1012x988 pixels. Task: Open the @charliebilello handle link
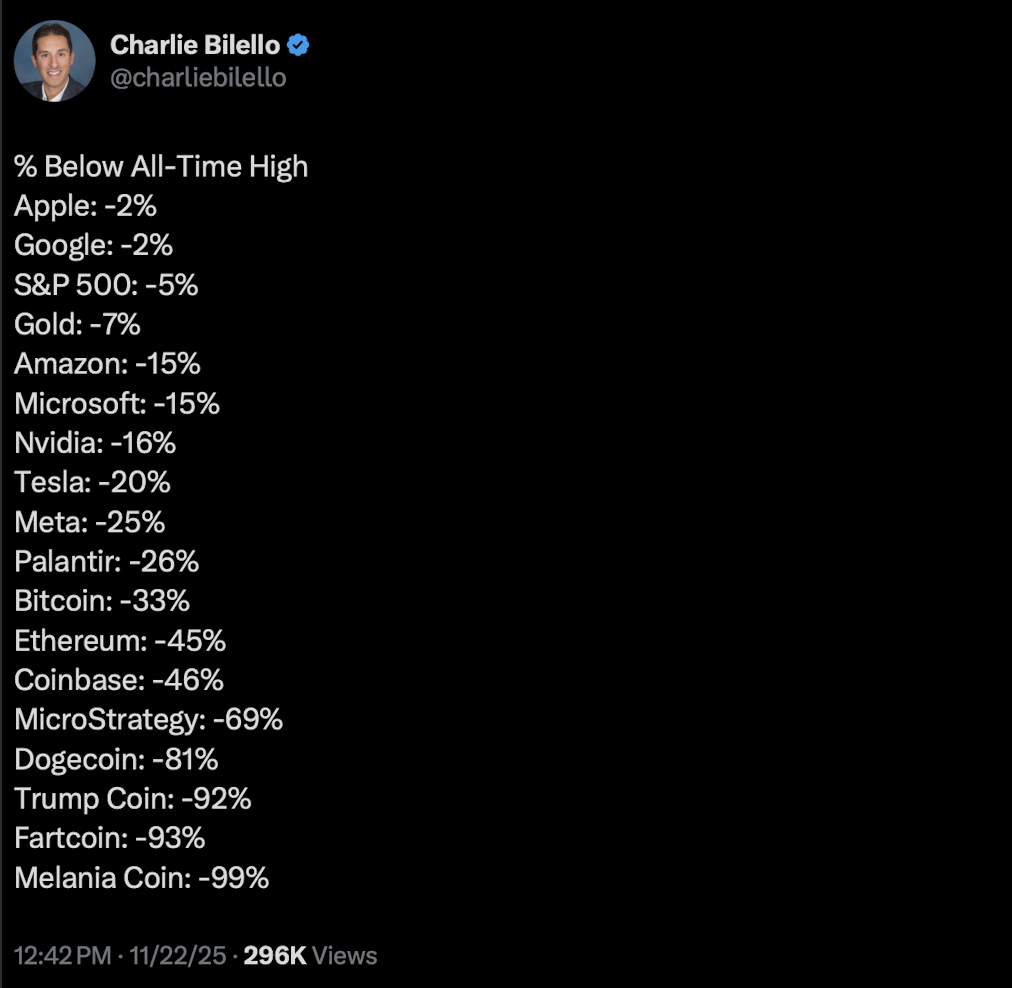pyautogui.click(x=198, y=77)
